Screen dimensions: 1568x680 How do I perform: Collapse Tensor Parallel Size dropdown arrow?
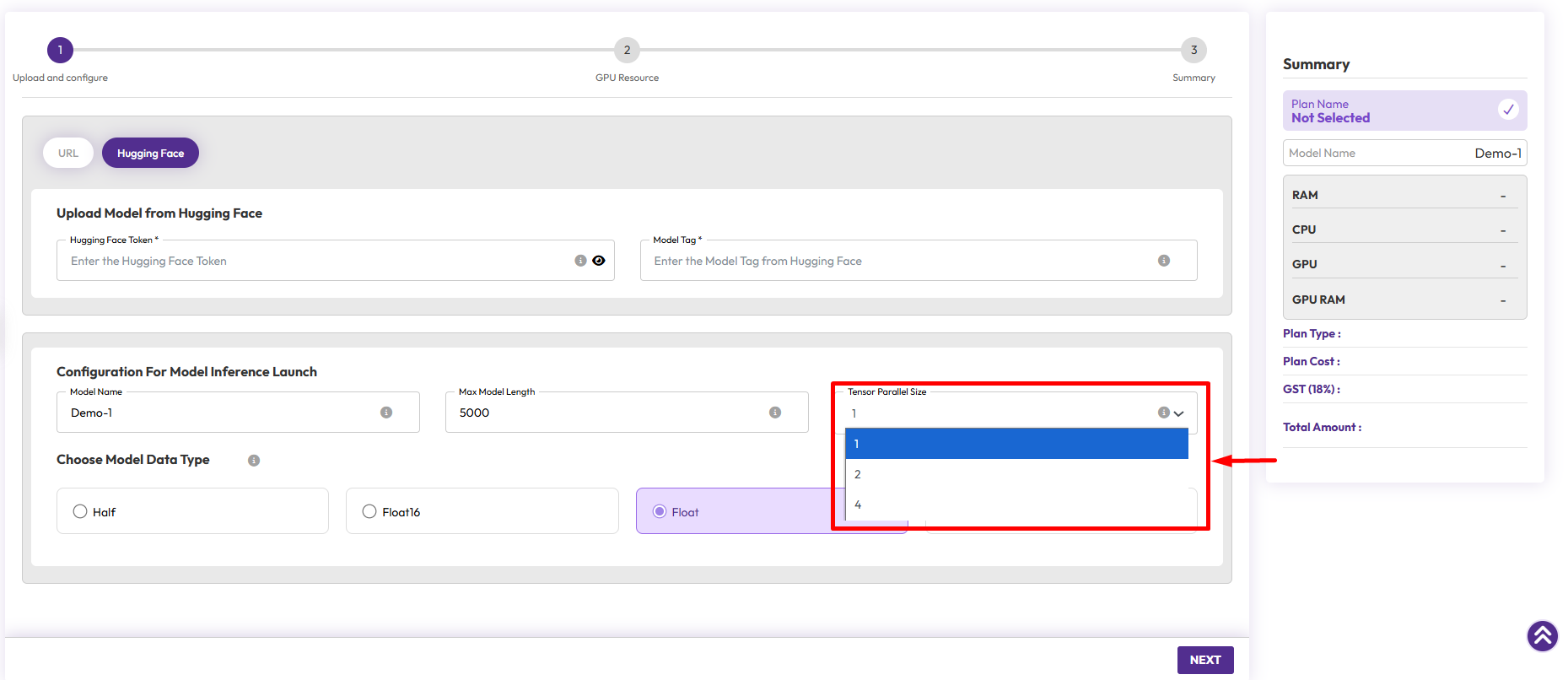coord(1179,413)
